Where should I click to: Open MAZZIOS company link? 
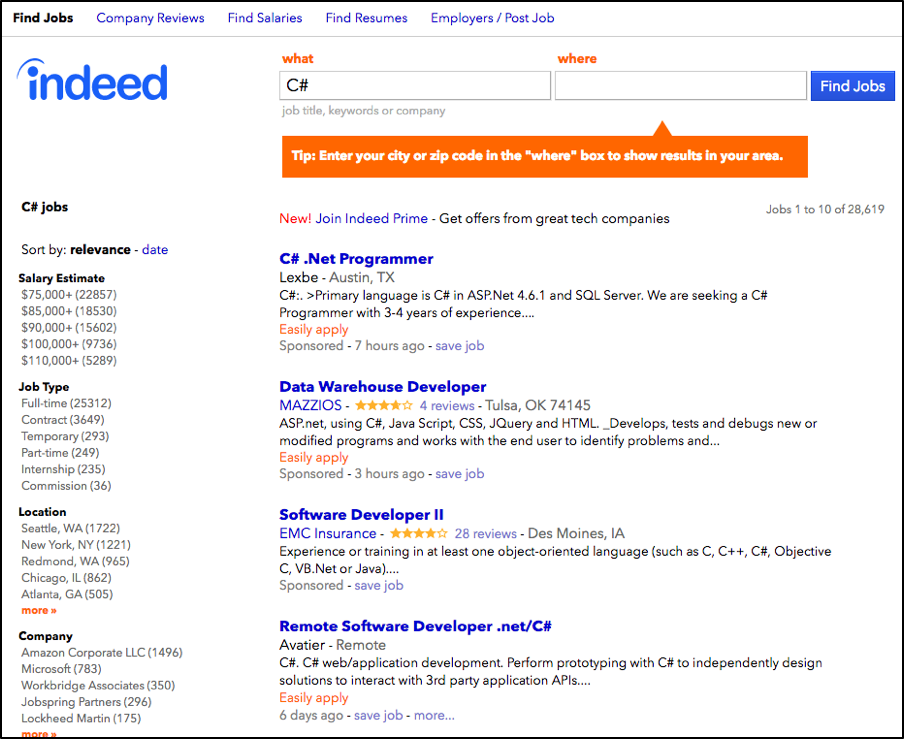311,405
